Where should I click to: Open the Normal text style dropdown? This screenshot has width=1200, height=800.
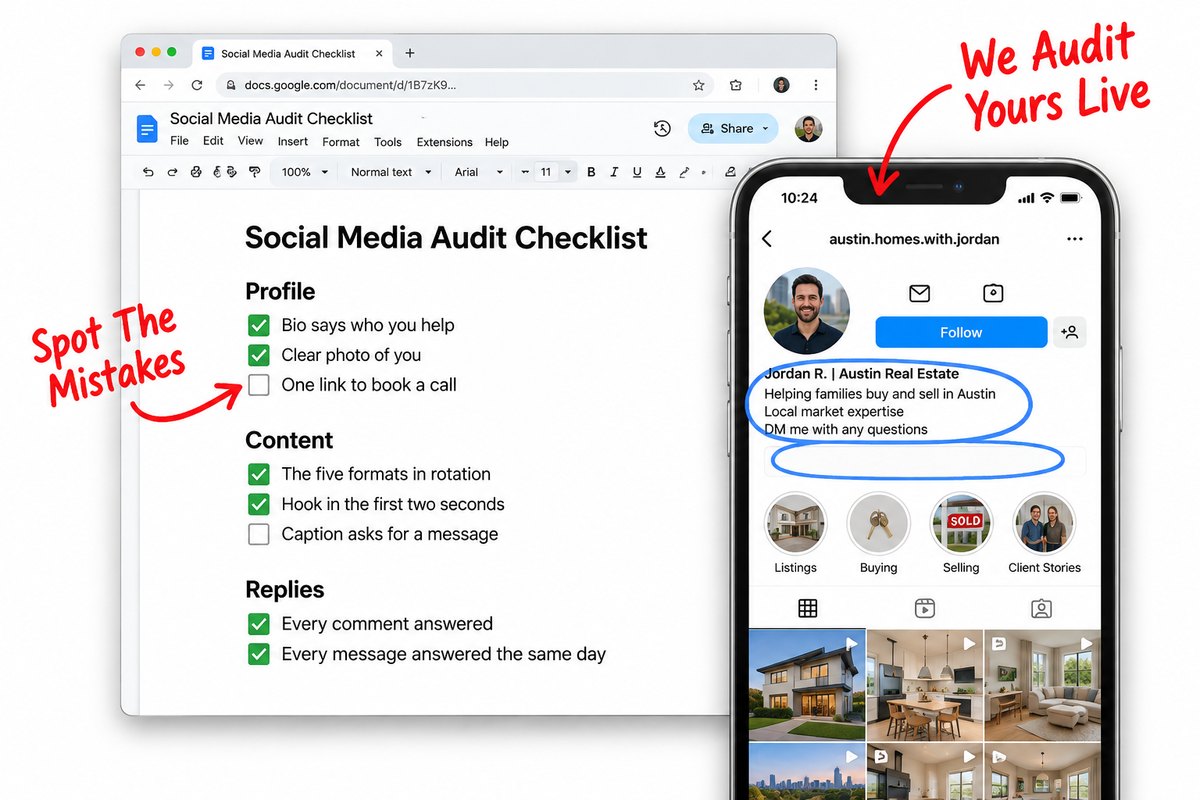coord(391,172)
